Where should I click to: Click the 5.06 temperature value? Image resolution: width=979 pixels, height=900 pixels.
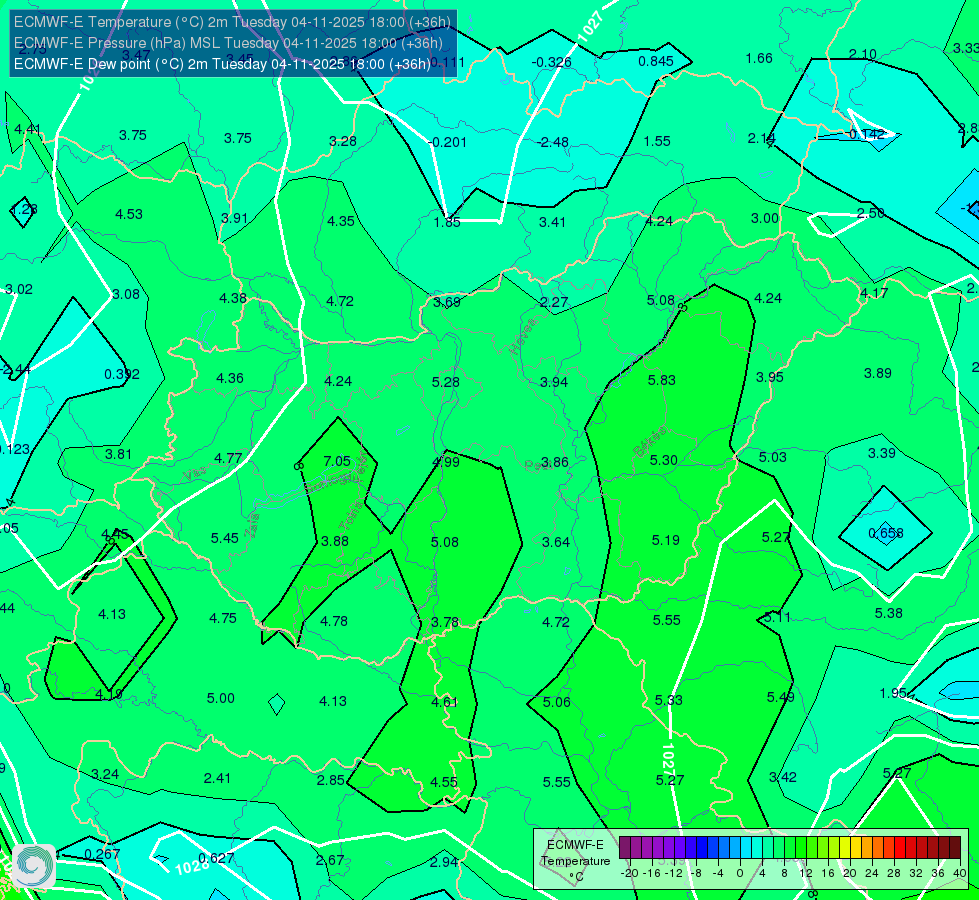556,702
